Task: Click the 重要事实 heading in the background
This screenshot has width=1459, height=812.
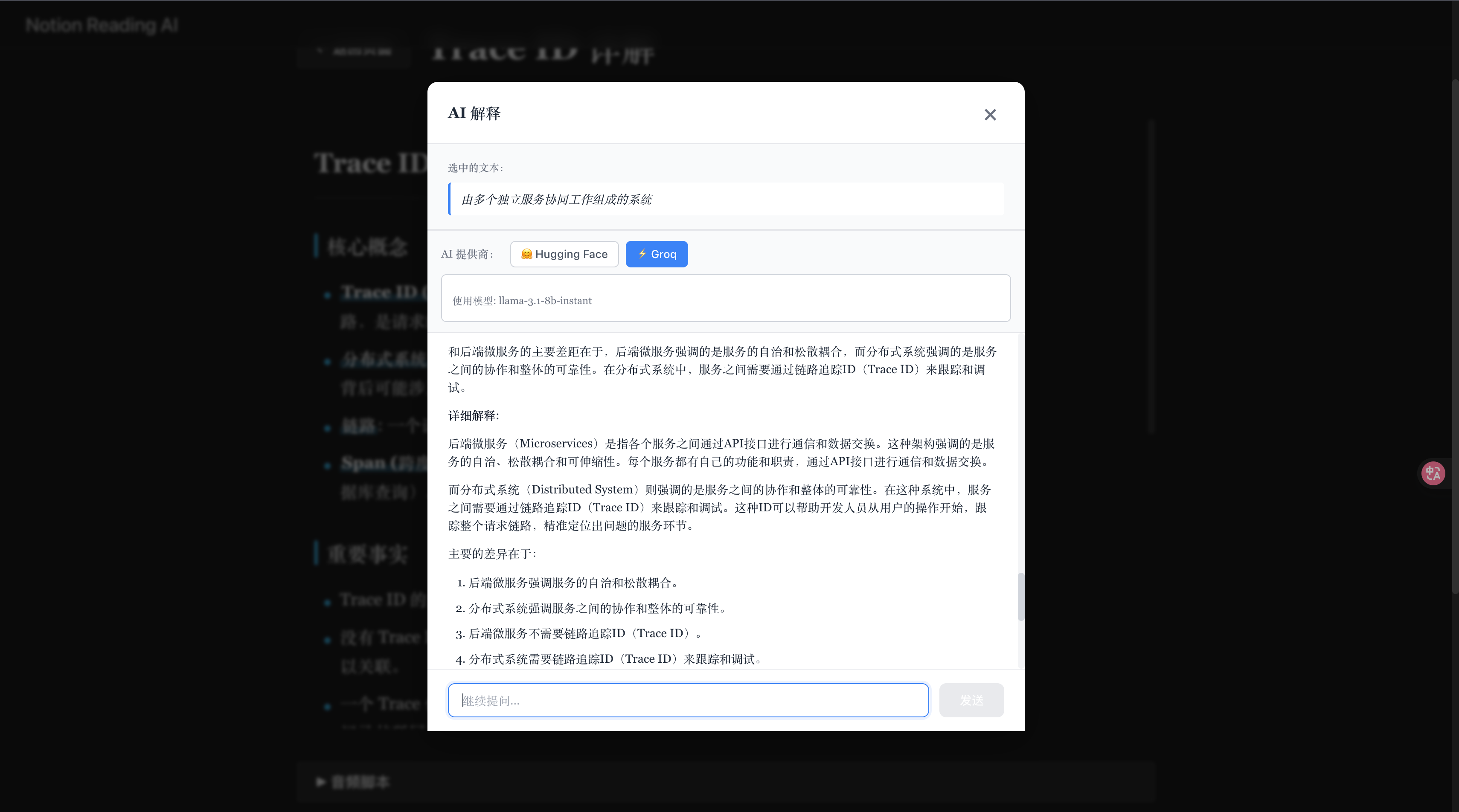Action: [367, 554]
